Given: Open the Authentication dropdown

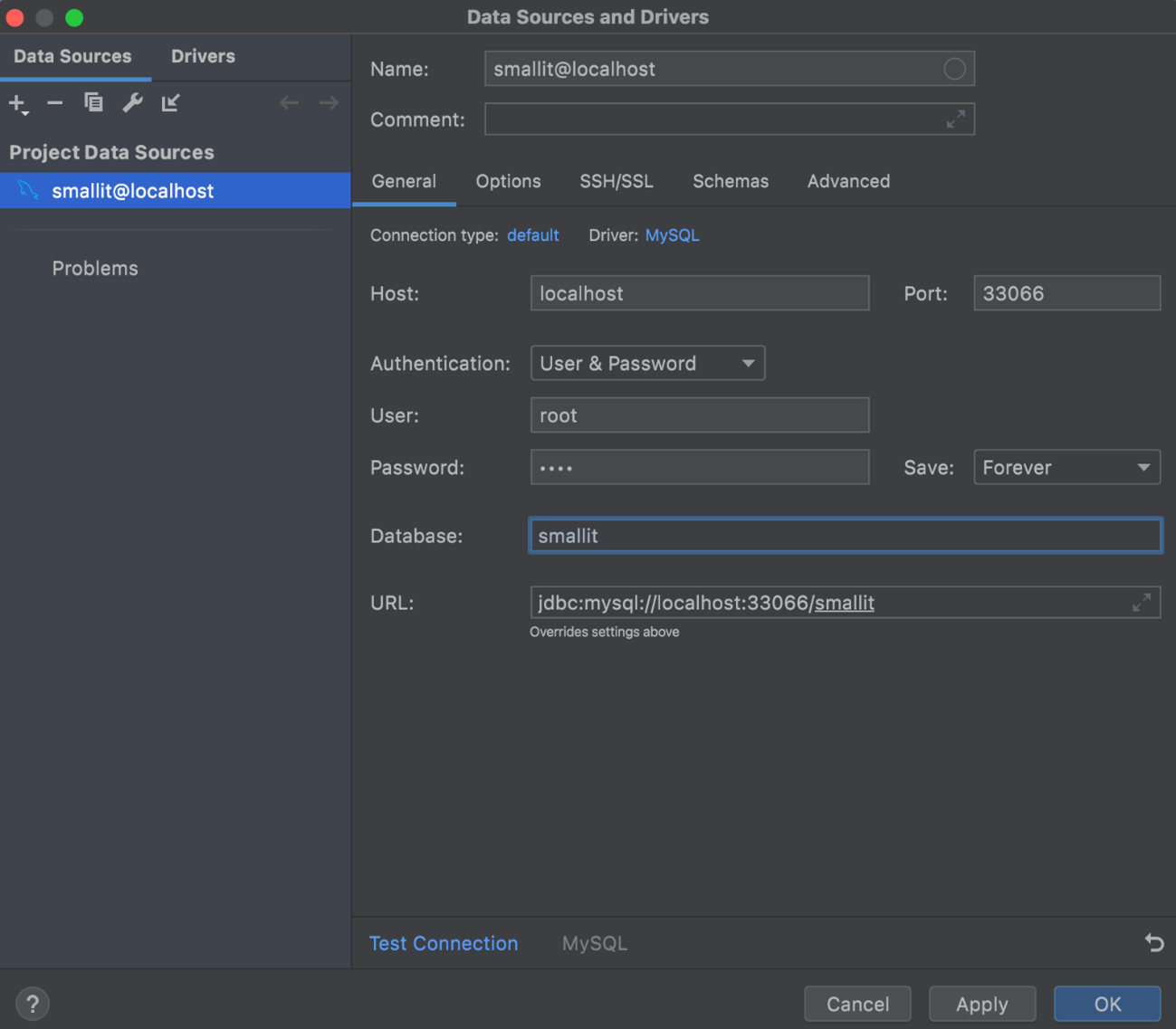Looking at the screenshot, I should [x=647, y=363].
